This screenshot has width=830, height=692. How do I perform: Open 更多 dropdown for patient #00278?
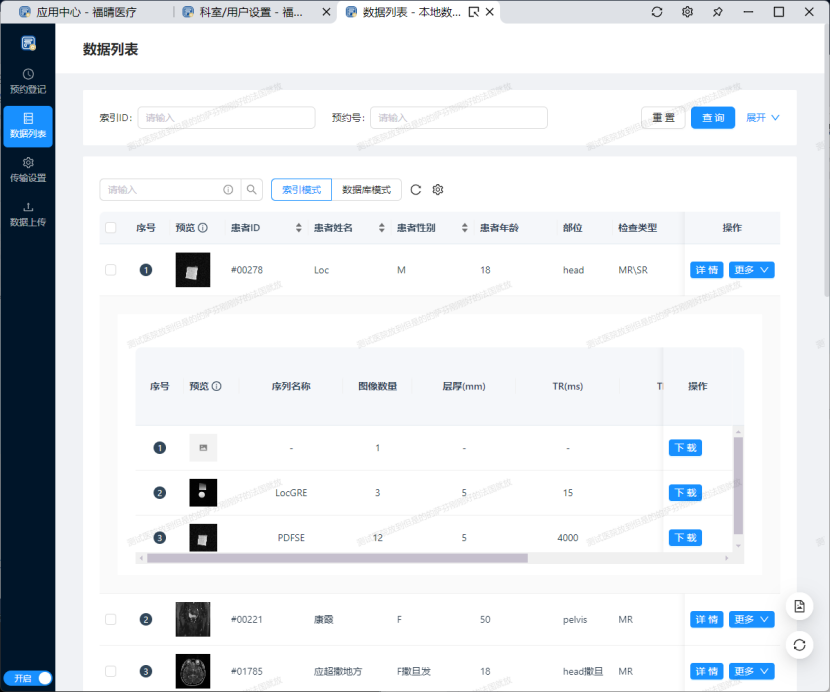coord(751,270)
